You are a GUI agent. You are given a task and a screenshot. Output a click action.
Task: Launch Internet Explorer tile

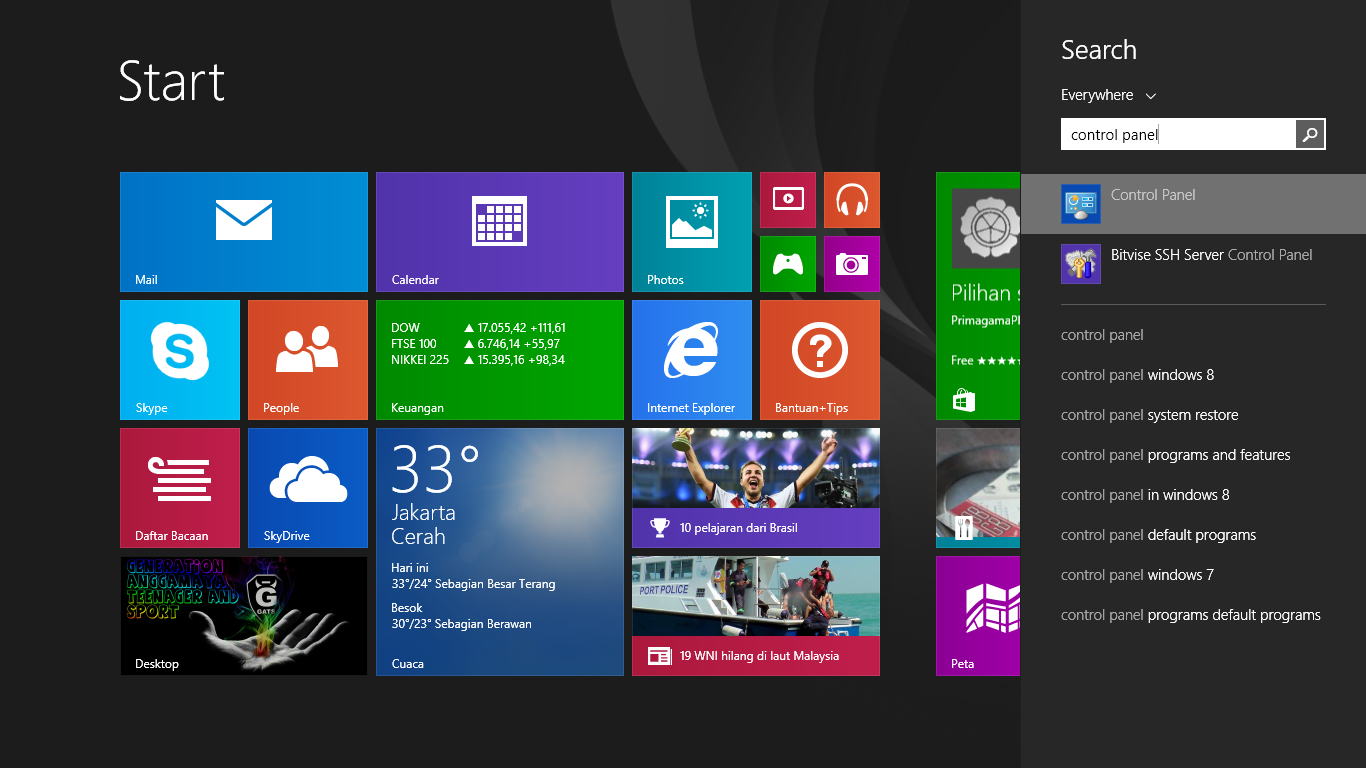[x=692, y=360]
